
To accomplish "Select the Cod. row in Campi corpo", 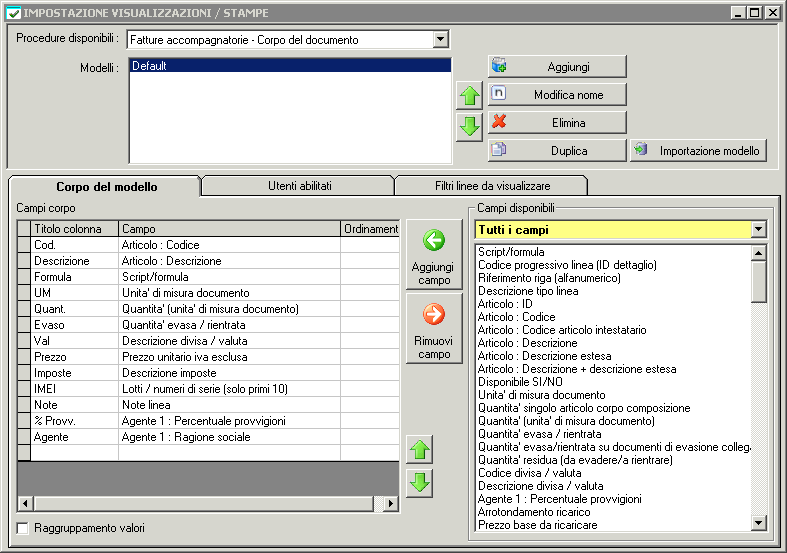I will pos(208,245).
